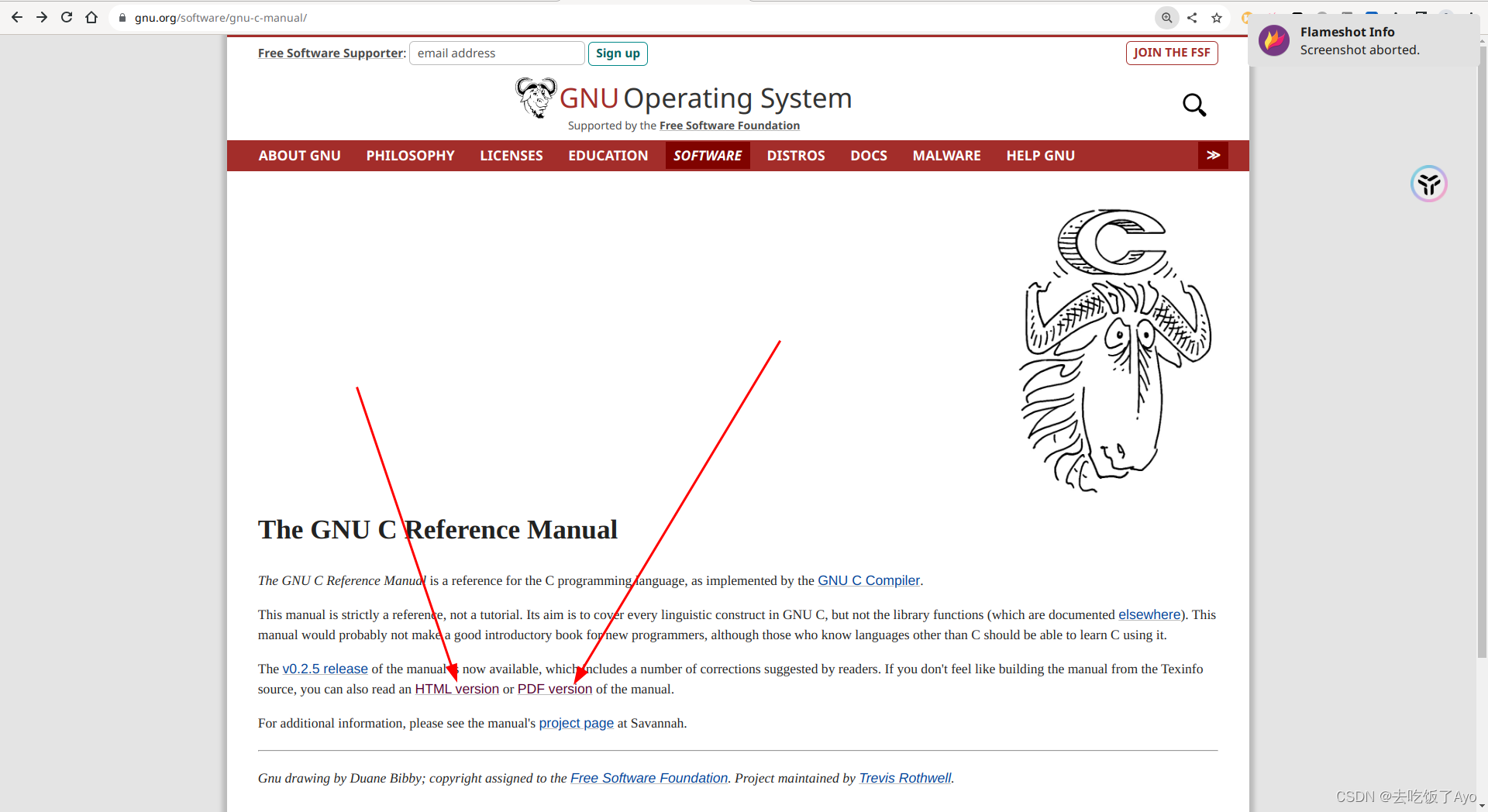This screenshot has width=1488, height=812.
Task: Open the round floating assistant icon
Action: tap(1428, 184)
